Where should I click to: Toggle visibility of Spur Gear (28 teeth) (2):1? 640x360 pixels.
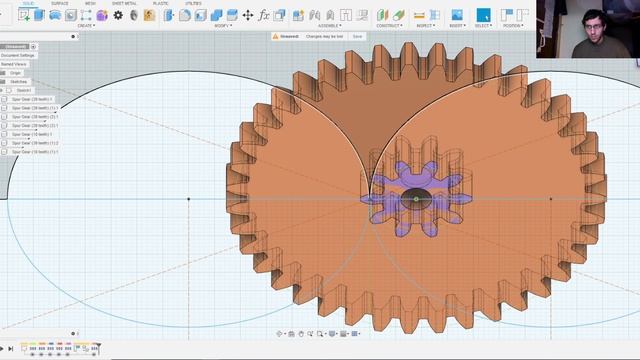coord(4,117)
